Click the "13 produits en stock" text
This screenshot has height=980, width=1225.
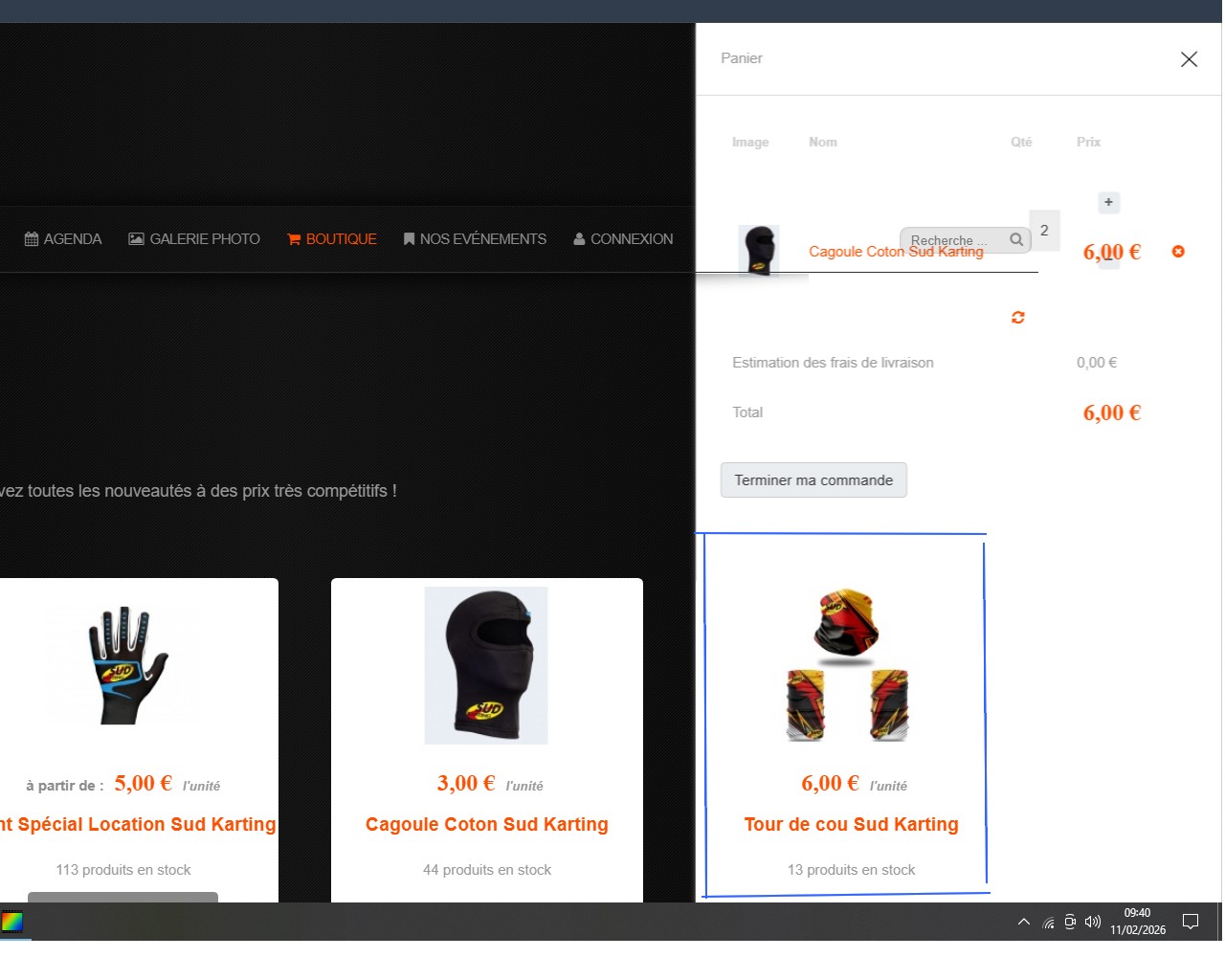pos(852,870)
